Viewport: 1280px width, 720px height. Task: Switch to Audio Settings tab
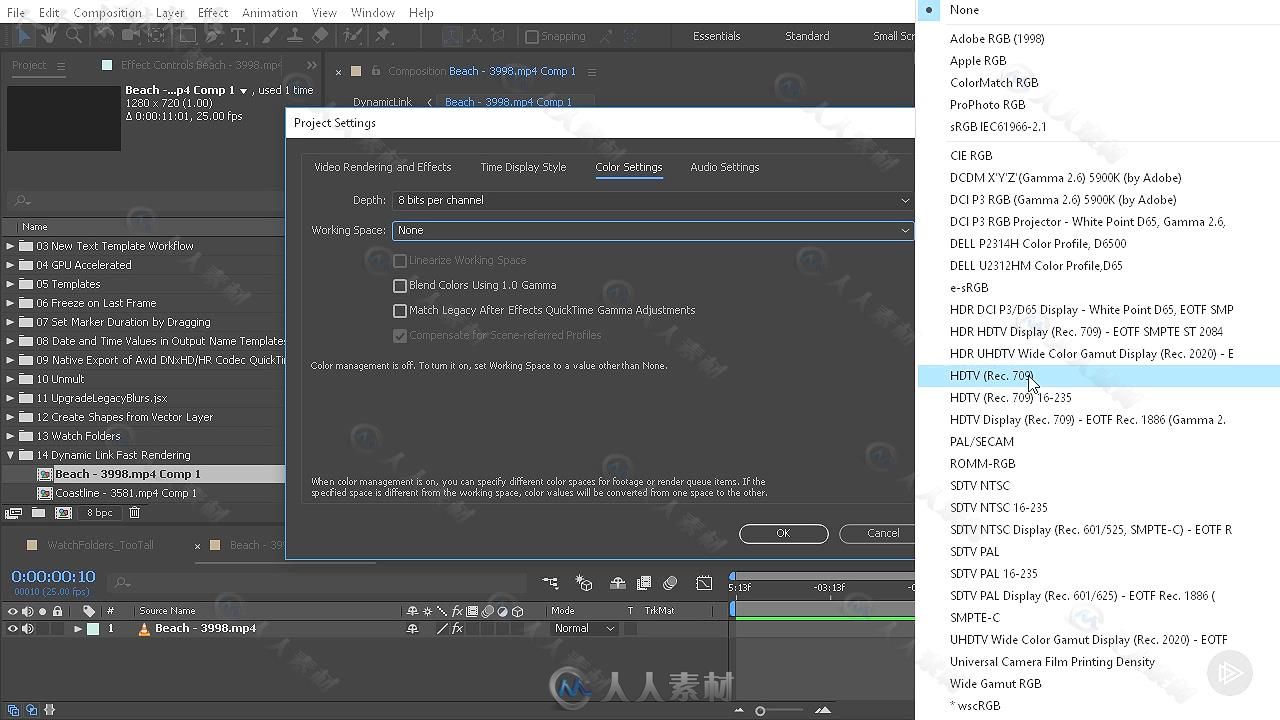pos(725,167)
